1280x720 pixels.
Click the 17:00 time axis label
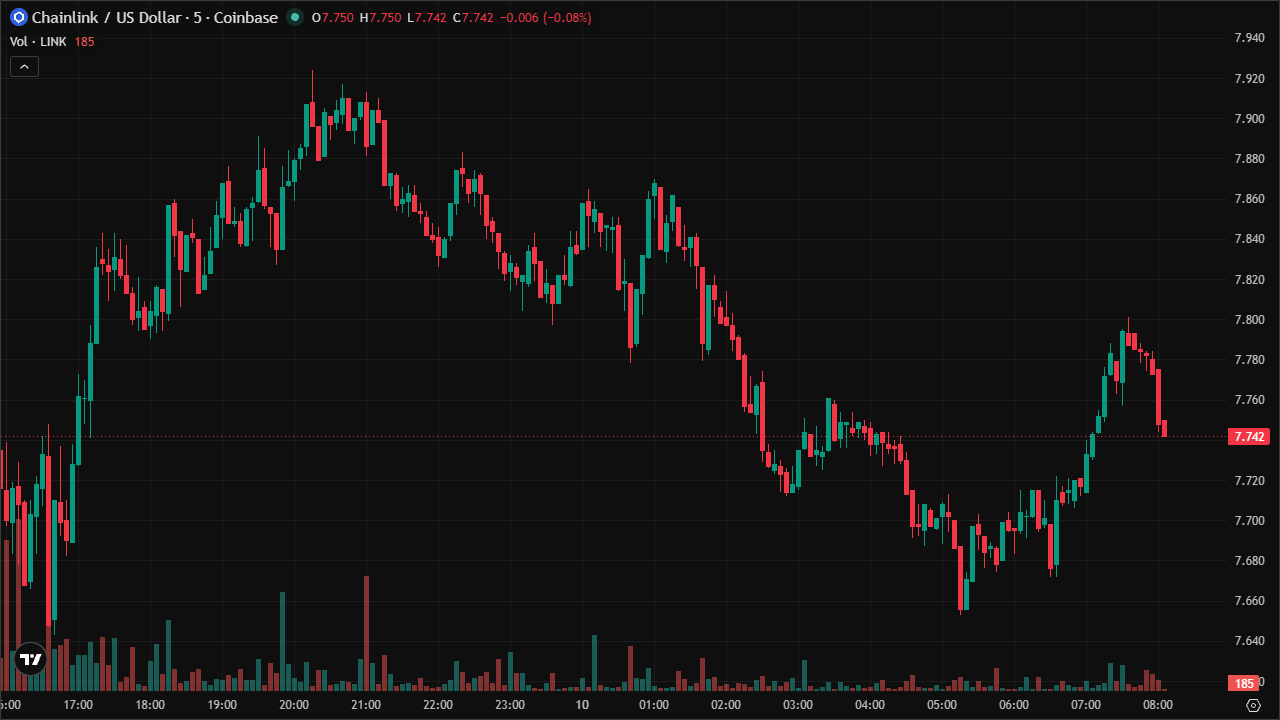pos(78,705)
